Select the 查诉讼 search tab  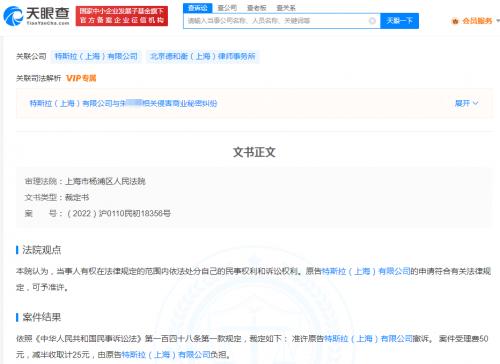(x=198, y=8)
